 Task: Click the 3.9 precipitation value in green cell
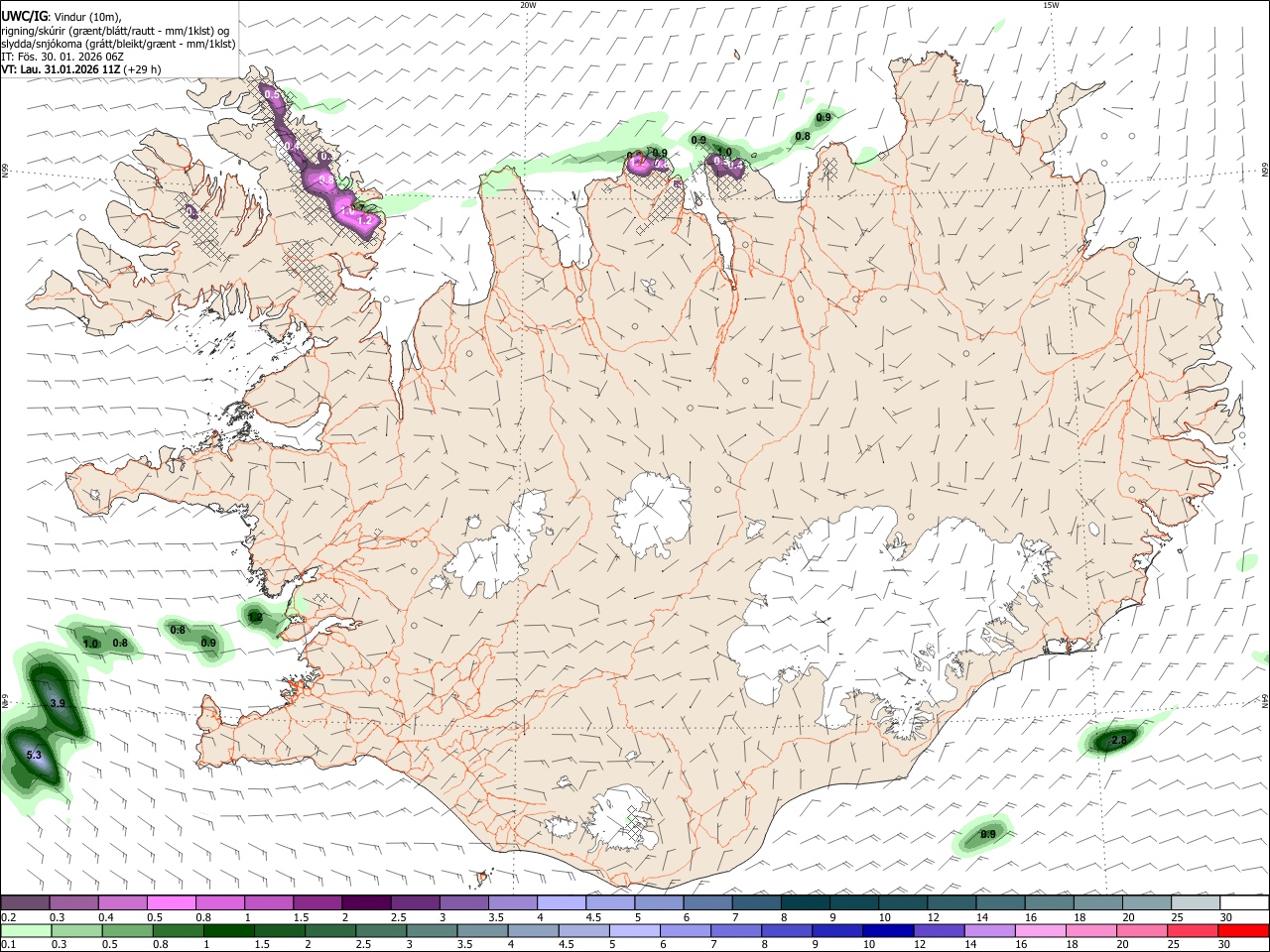58,703
